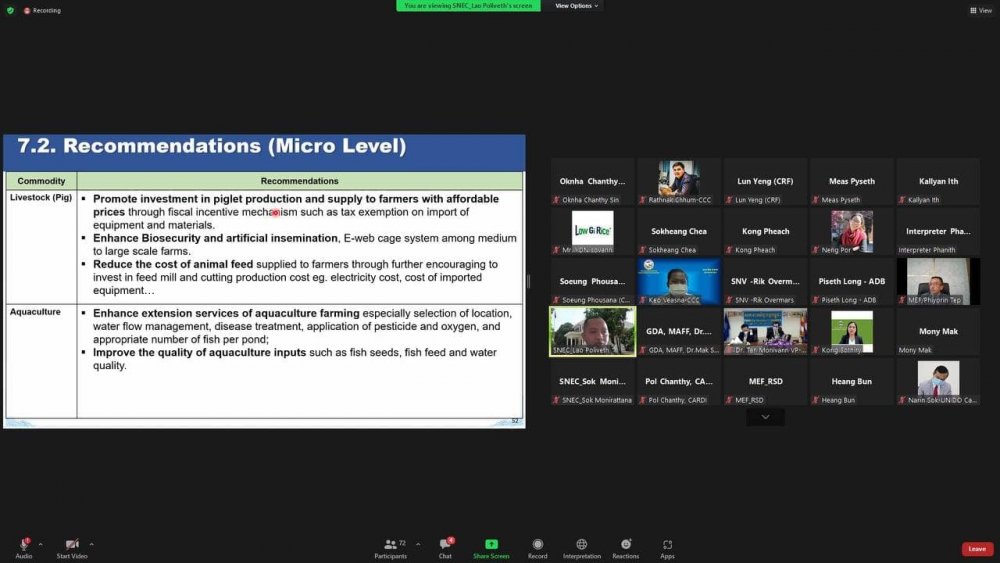This screenshot has height=563, width=1000.
Task: Select SNEC_Lao Poliveth's video tile
Action: click(592, 332)
